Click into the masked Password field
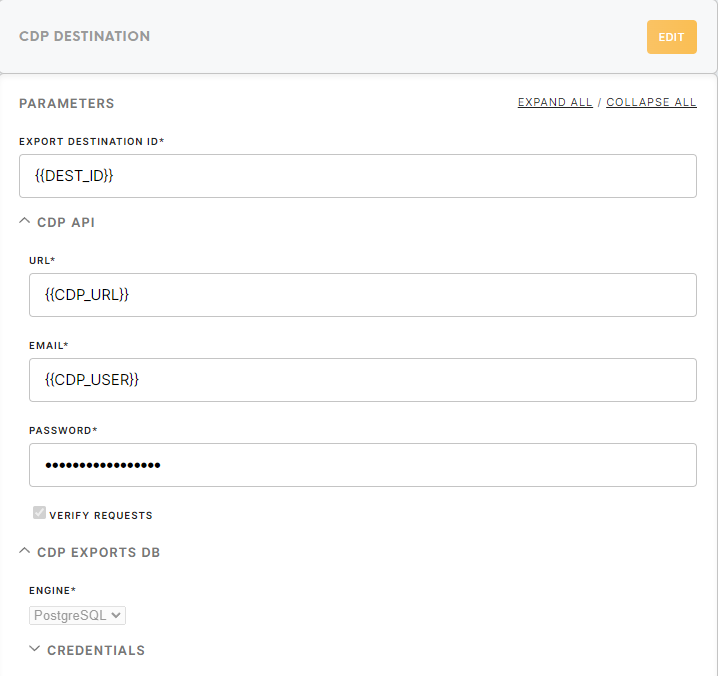 click(x=363, y=465)
